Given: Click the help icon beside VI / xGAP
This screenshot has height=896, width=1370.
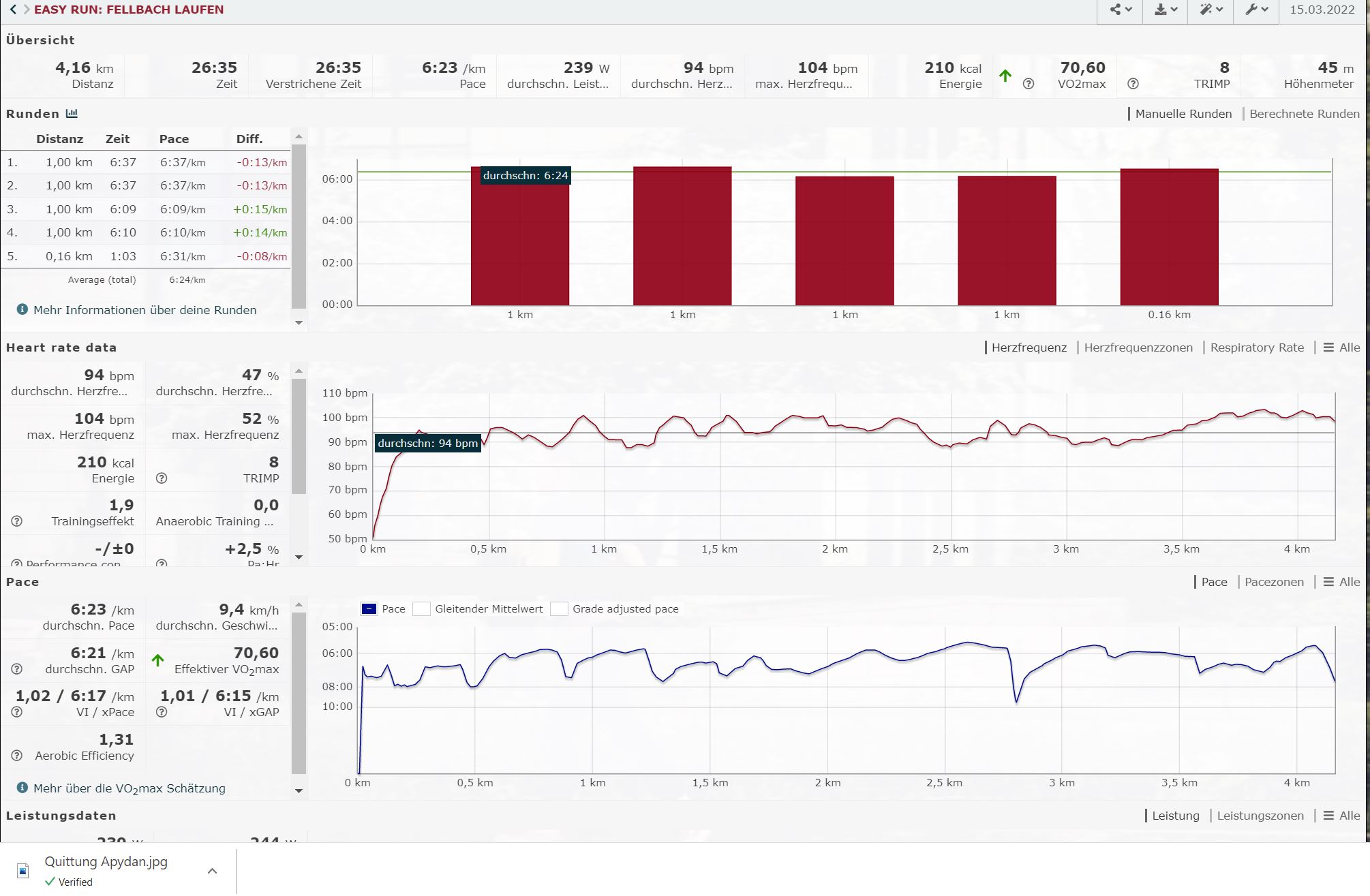Looking at the screenshot, I should coord(162,712).
